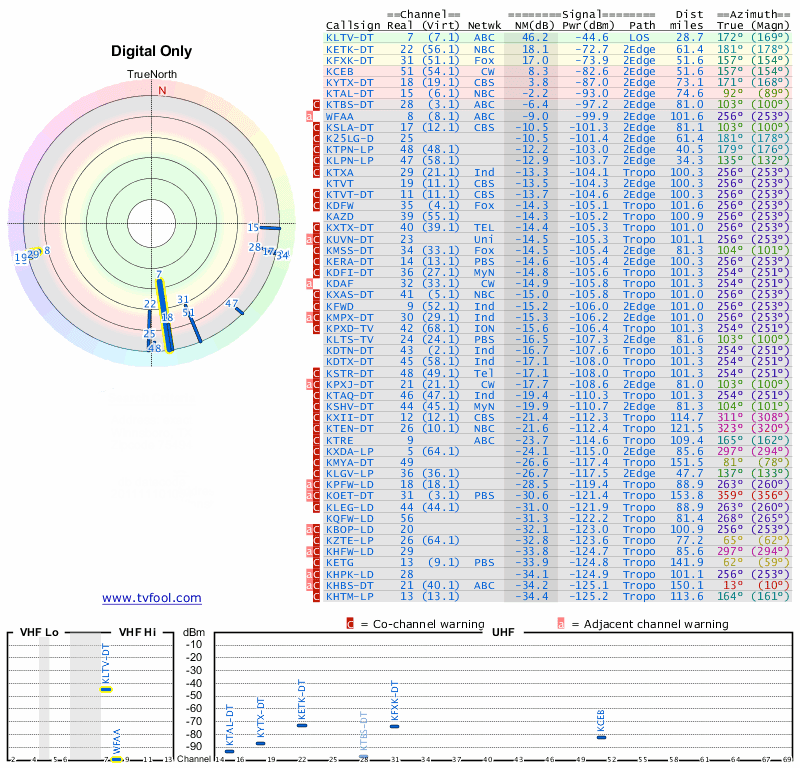Click the 46.2 noise margin value
Viewport: 800px width, 768px height.
click(535, 38)
